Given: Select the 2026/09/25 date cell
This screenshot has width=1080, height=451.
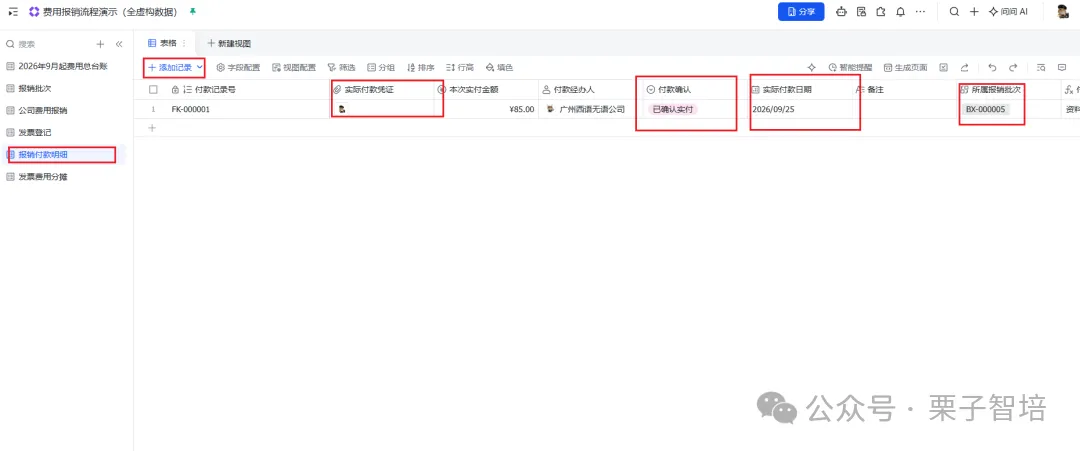Looking at the screenshot, I should (800, 109).
